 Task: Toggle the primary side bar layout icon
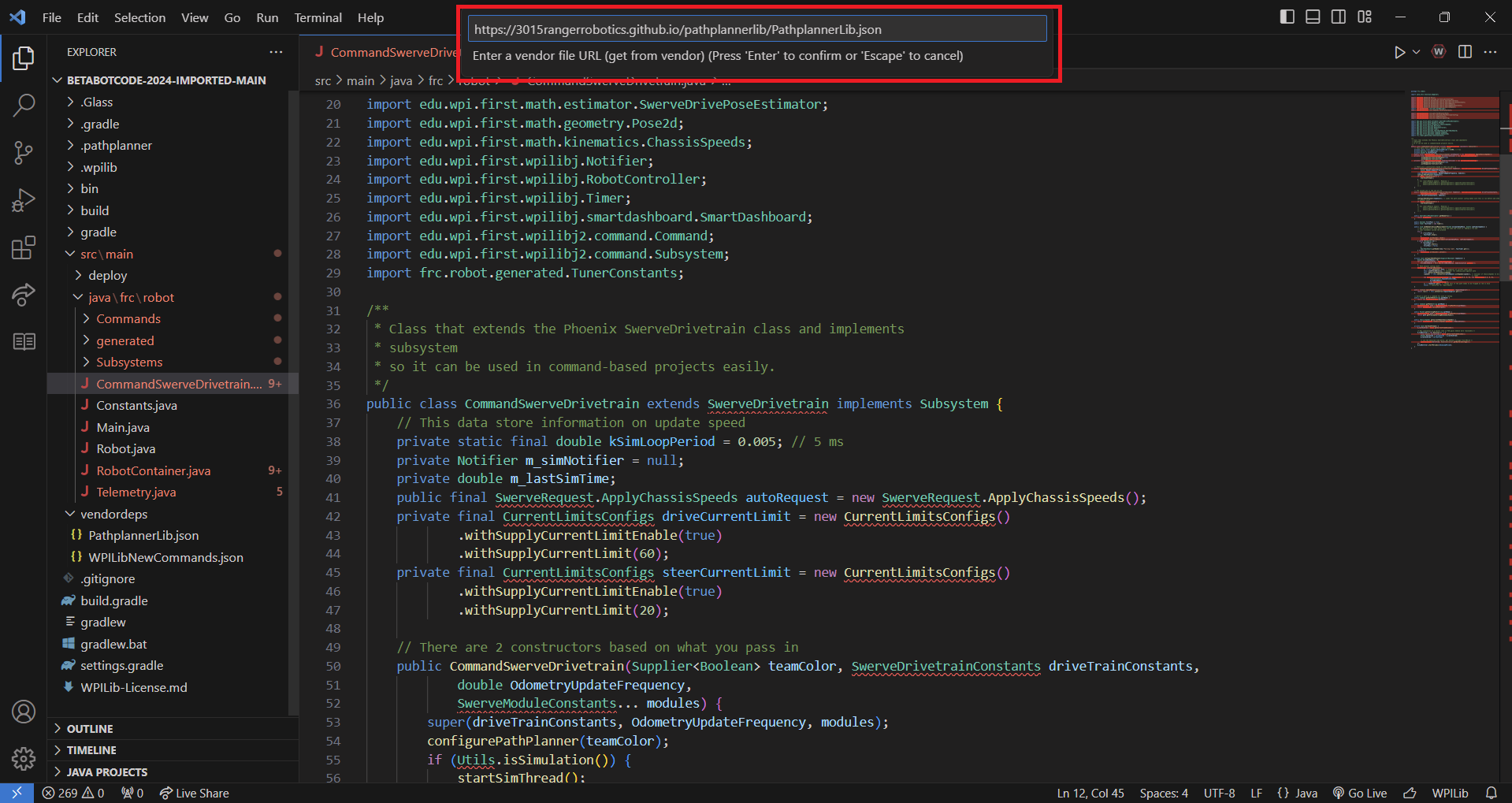click(x=1287, y=17)
